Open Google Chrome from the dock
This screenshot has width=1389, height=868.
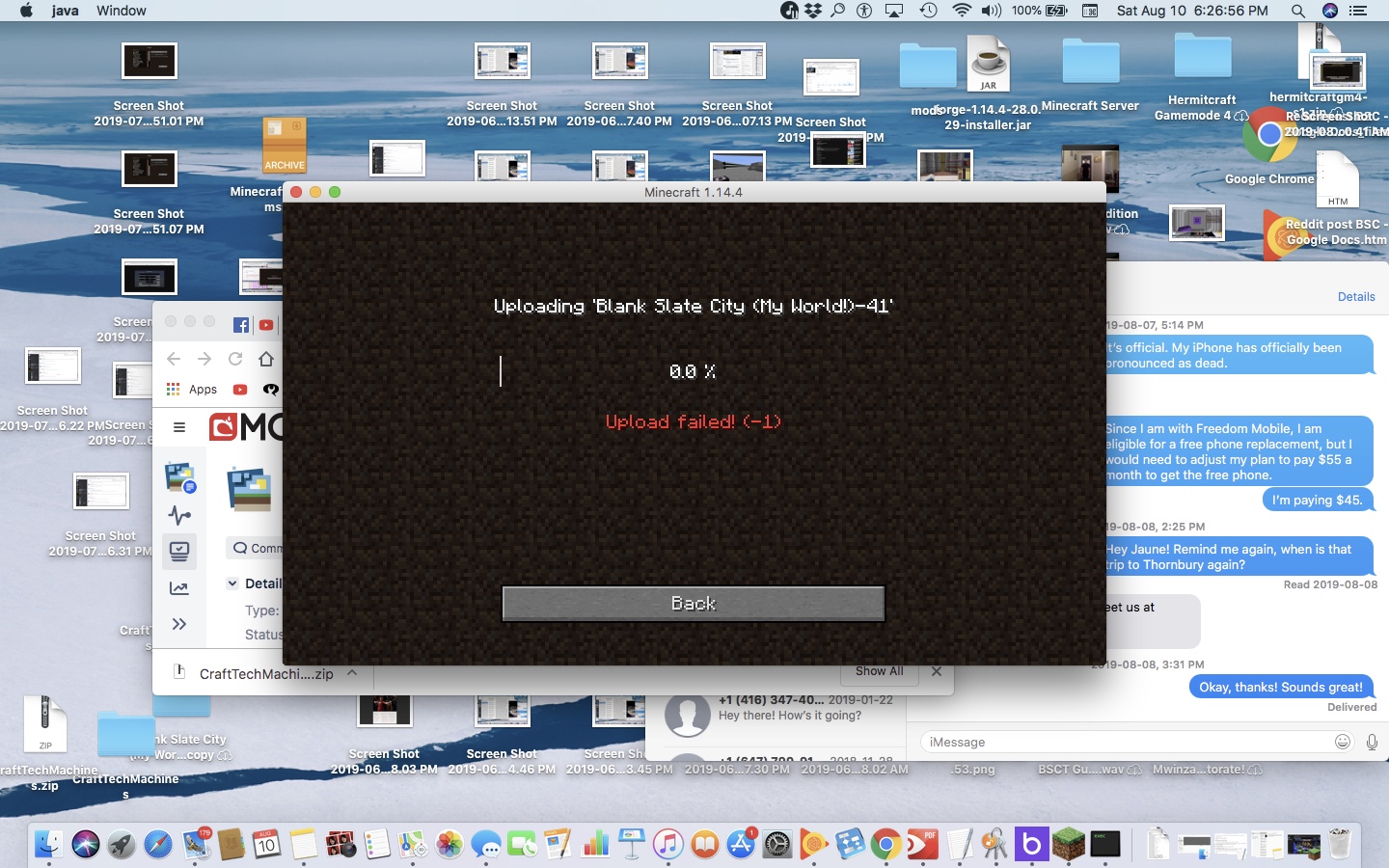[886, 845]
